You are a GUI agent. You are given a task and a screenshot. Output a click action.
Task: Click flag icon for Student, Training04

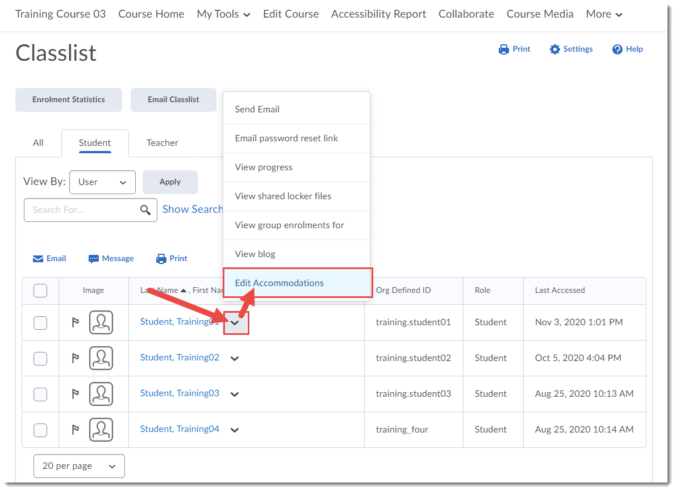point(75,430)
